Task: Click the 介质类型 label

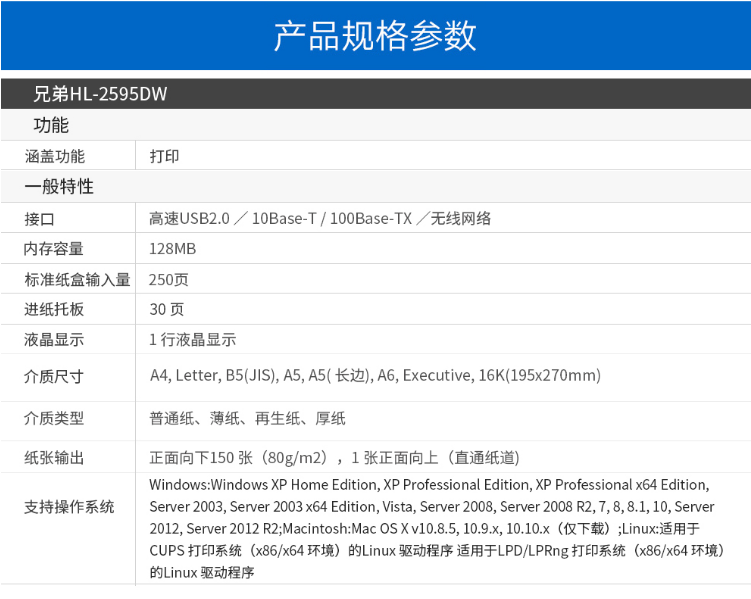Action: pos(54,418)
